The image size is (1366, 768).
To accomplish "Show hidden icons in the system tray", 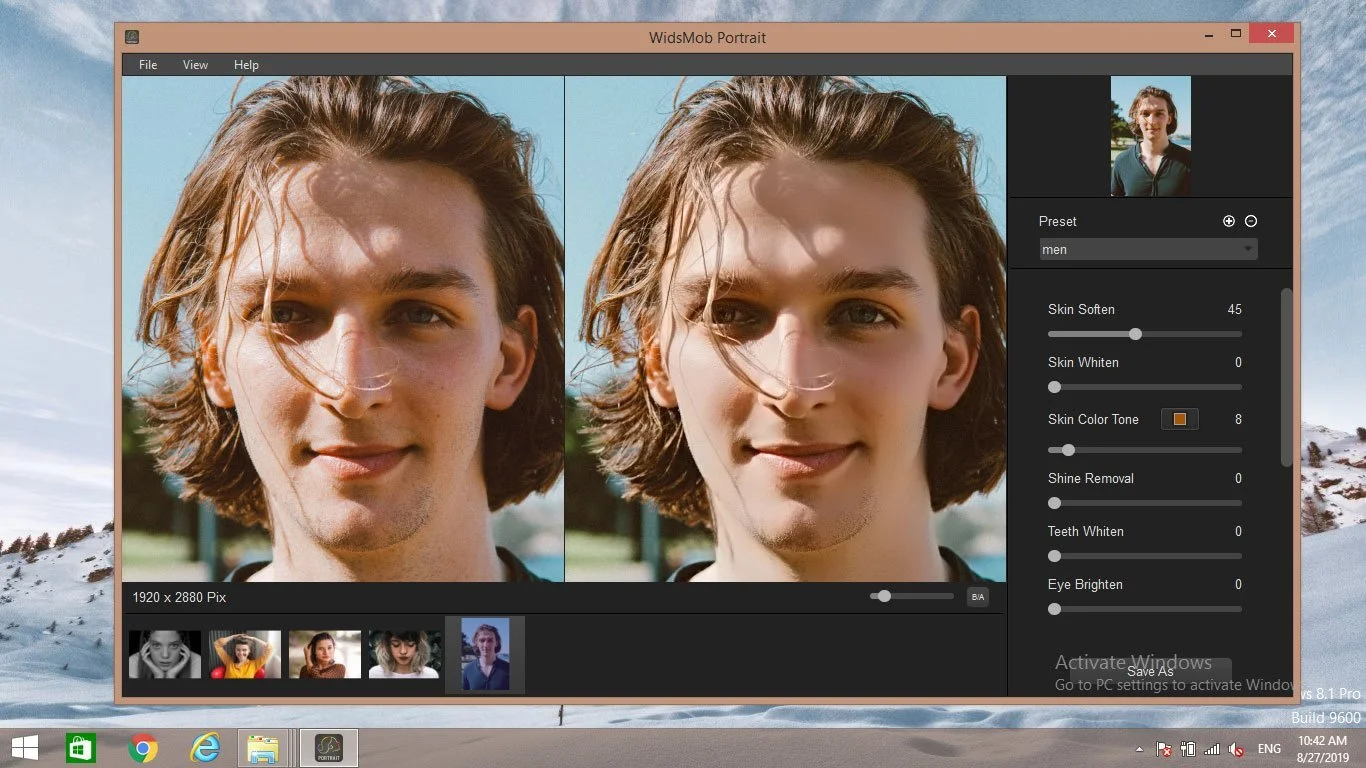I will (1138, 748).
